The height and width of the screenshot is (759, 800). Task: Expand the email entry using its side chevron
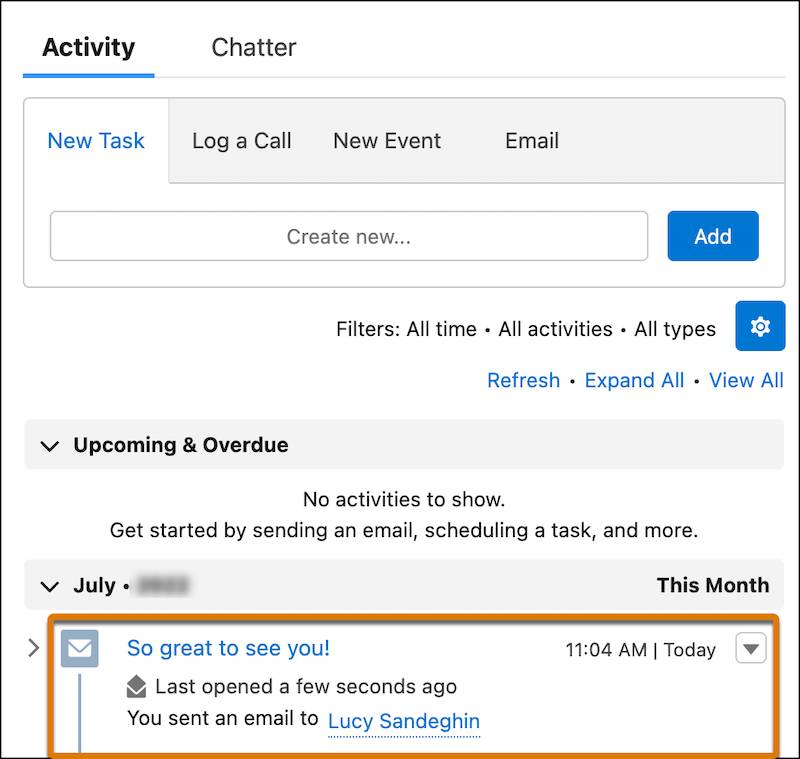click(x=32, y=649)
